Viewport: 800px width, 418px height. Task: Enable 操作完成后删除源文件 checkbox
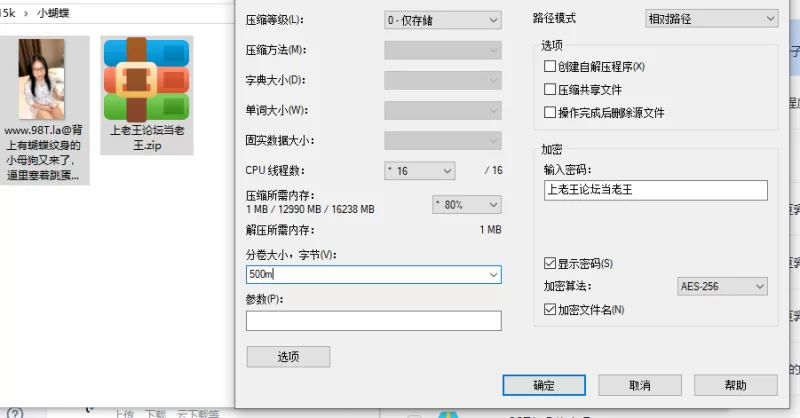click(549, 113)
